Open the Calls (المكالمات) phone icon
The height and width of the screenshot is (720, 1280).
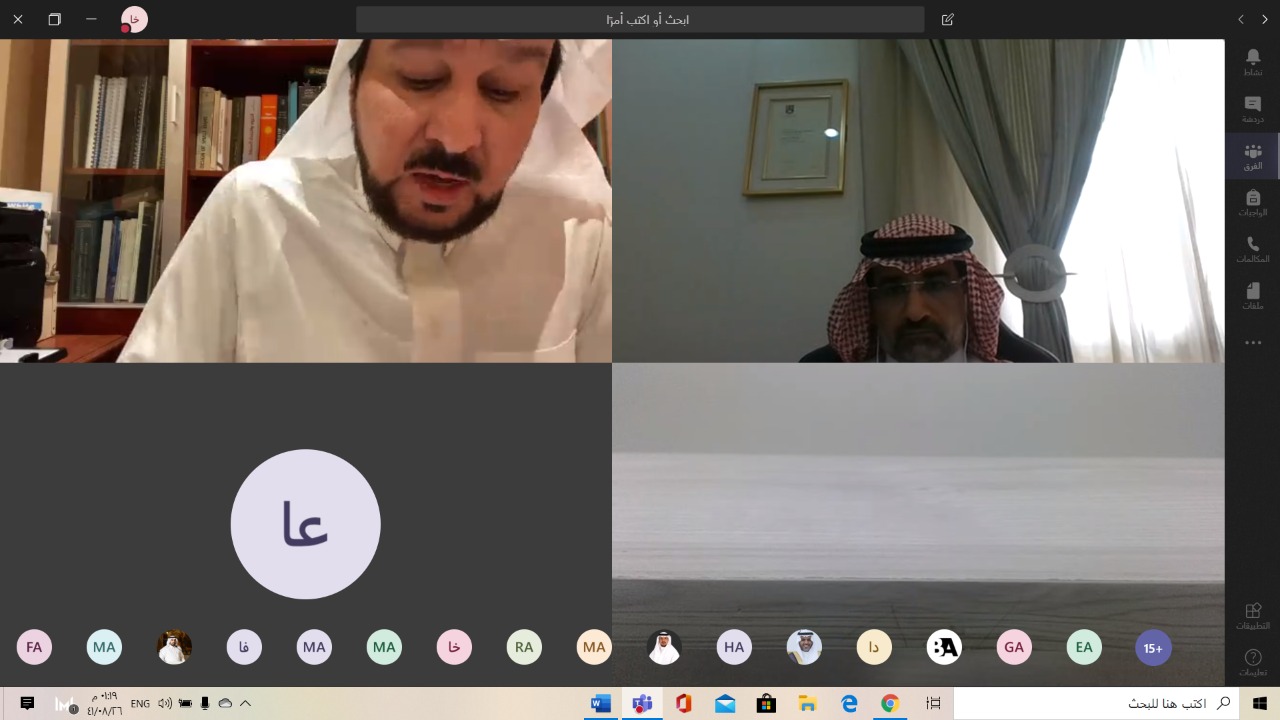pos(1252,249)
